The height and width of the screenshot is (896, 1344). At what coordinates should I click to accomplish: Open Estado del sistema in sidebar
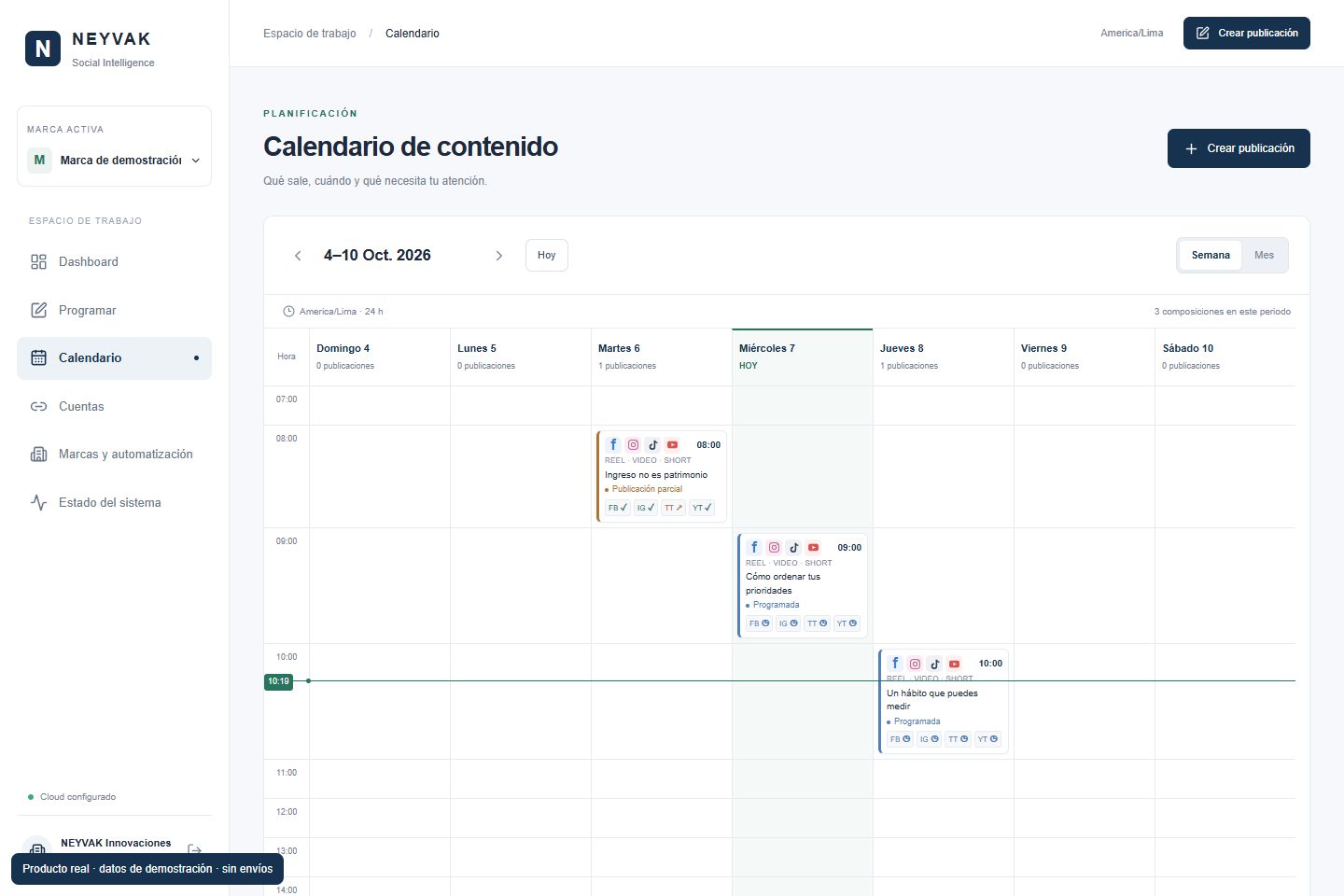(x=114, y=502)
